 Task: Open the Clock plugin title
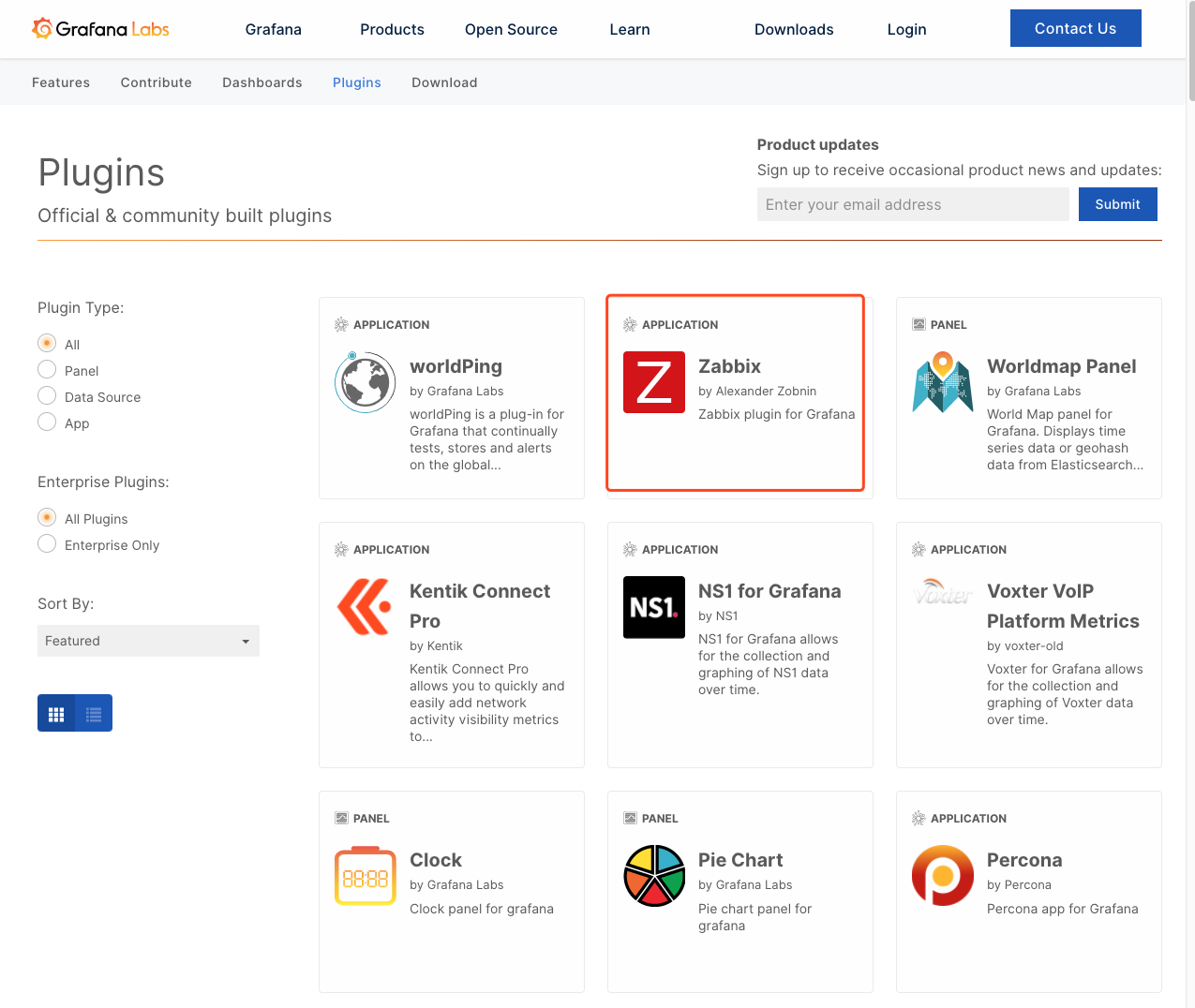[x=436, y=860]
